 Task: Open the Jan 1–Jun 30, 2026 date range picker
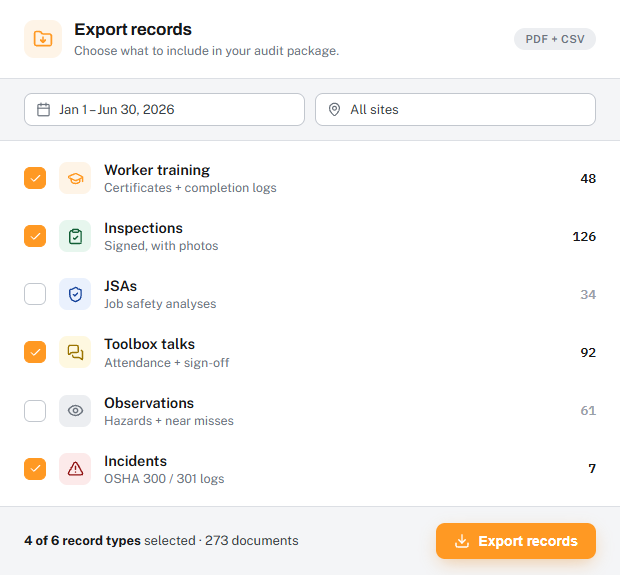(164, 110)
